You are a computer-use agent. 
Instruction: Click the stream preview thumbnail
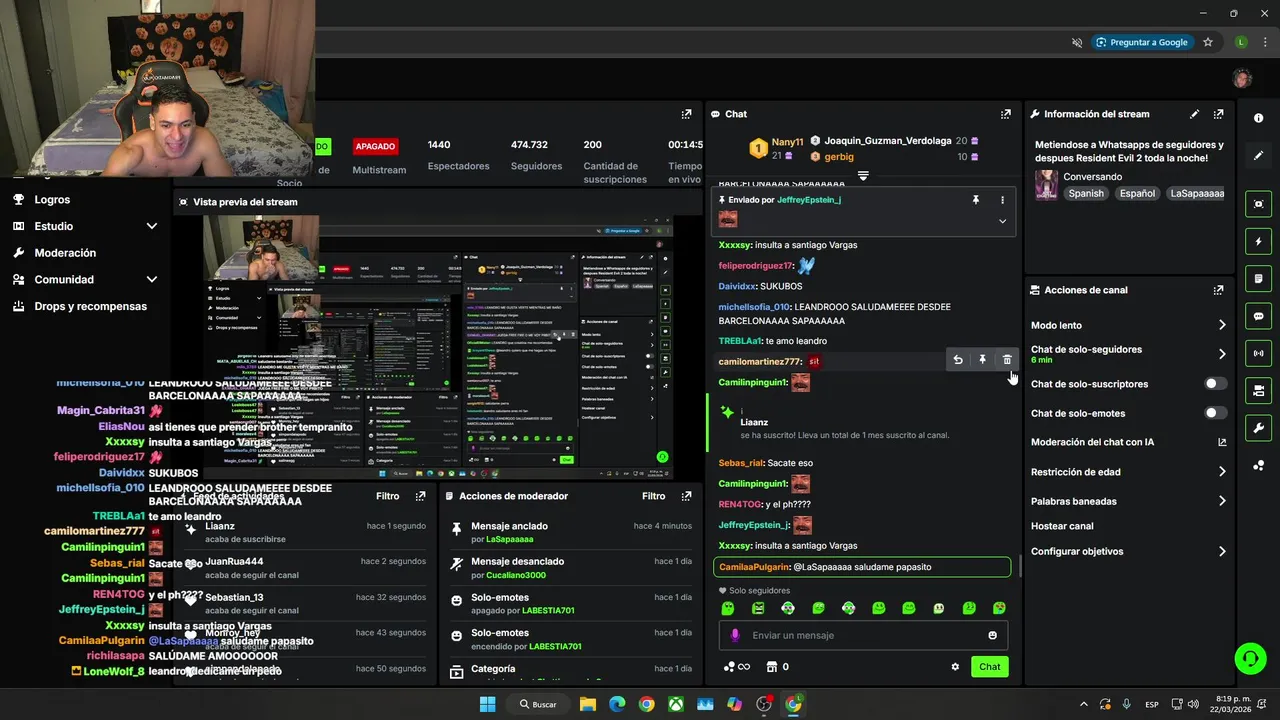coord(438,348)
